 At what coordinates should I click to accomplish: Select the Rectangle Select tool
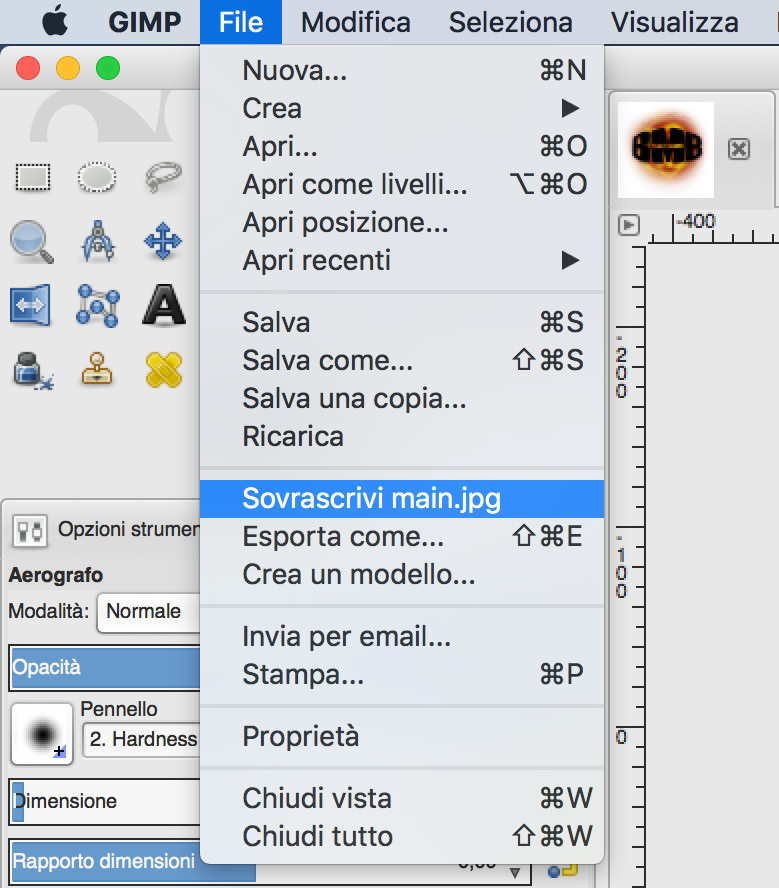(33, 178)
